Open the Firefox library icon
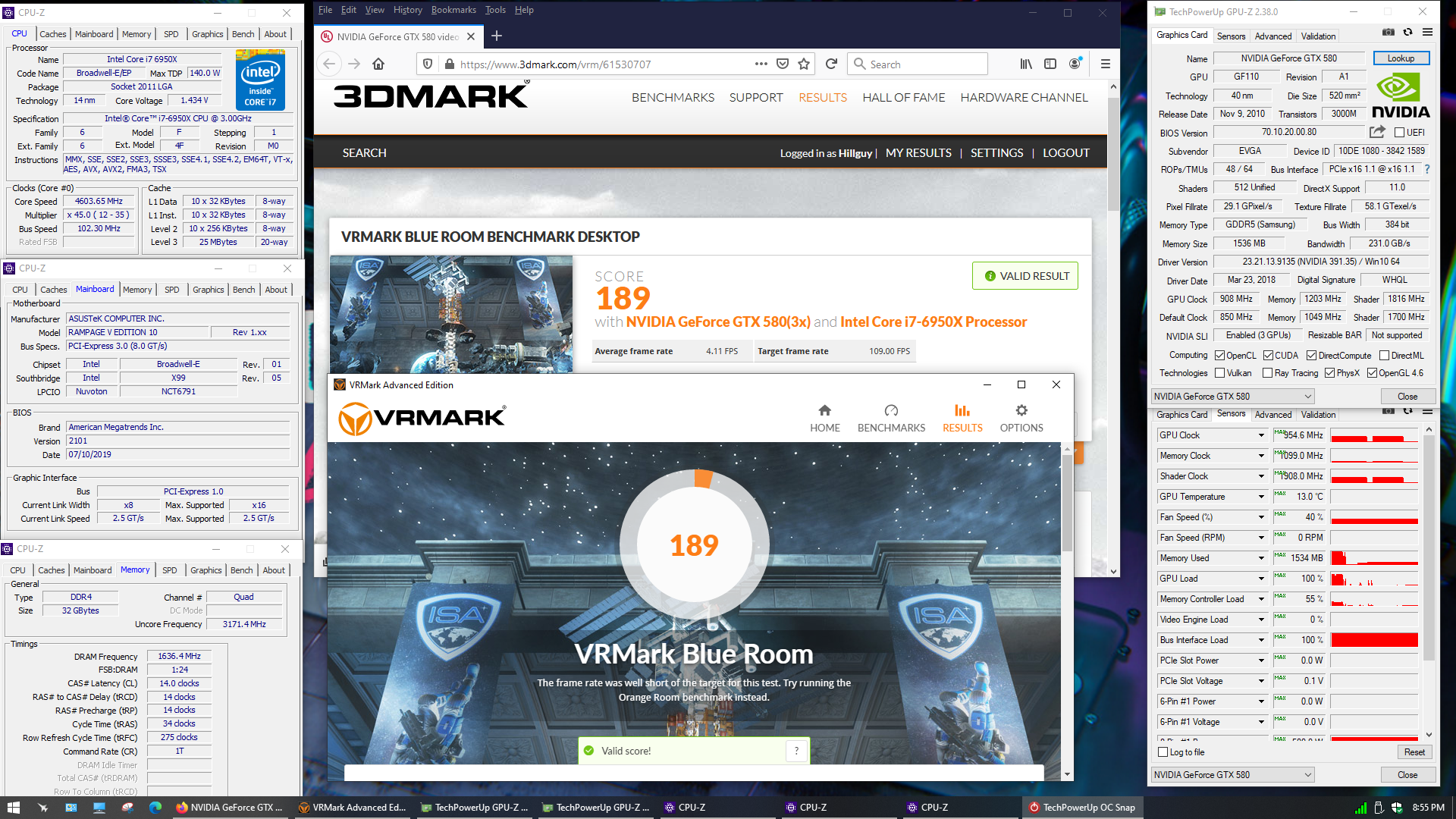The height and width of the screenshot is (819, 1456). point(1025,64)
